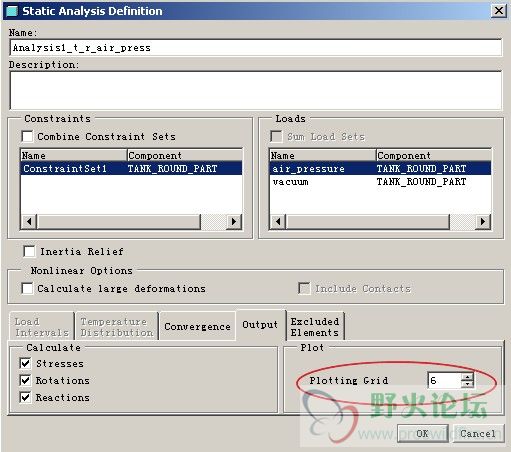Click the Cancel button

(478, 433)
